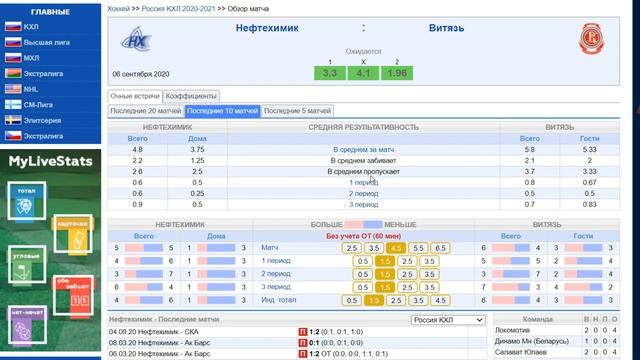Image resolution: width=640 pixels, height=360 pixels.
Task: Click Витязь team name heading
Action: 446,28
